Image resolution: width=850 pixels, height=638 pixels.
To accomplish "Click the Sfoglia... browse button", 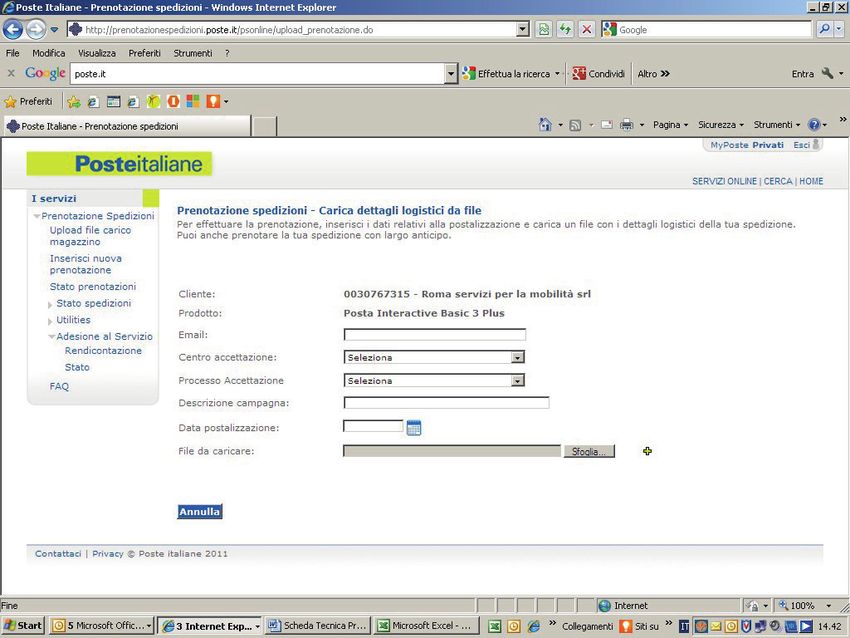I will (589, 452).
